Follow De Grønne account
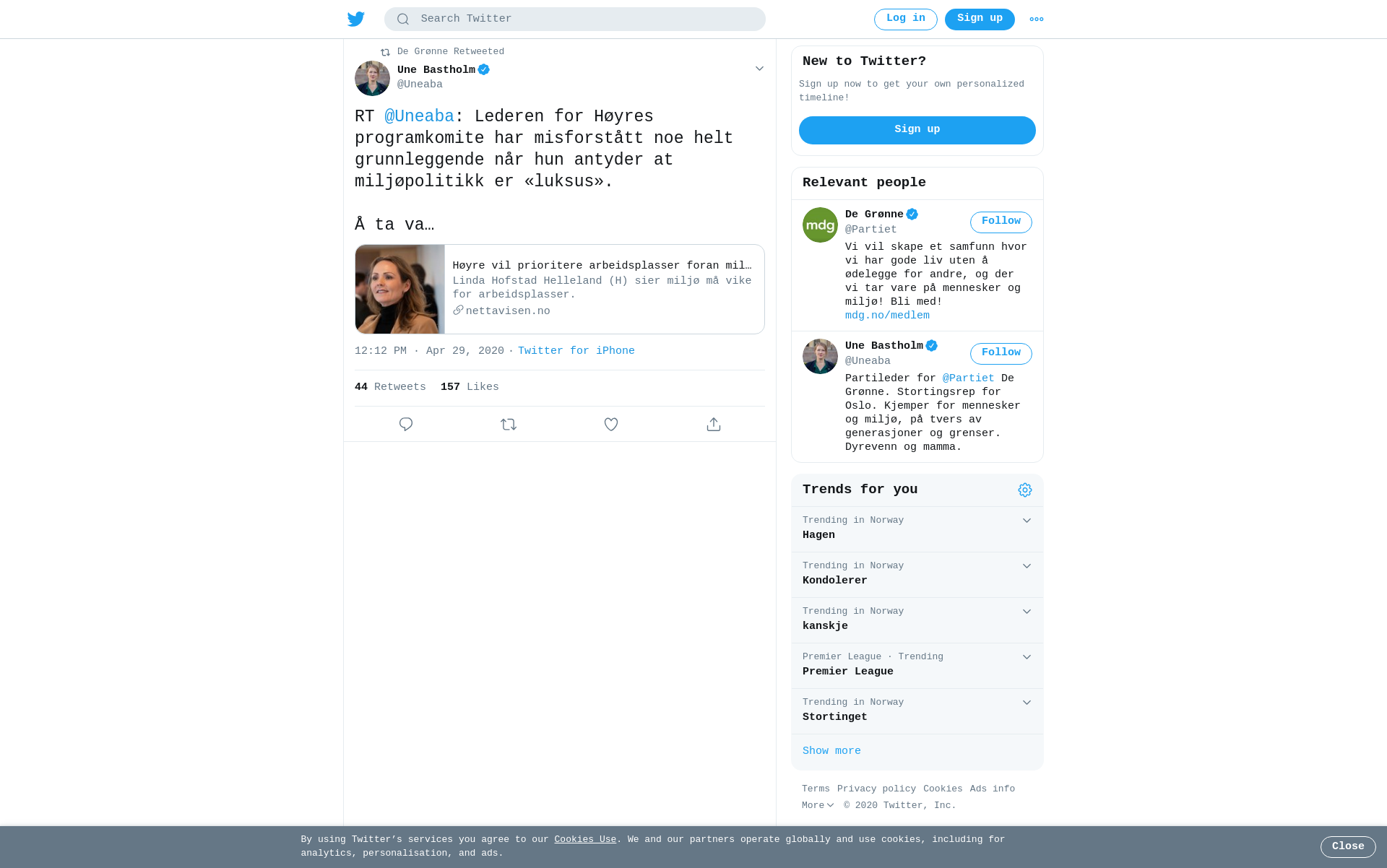 (1001, 222)
